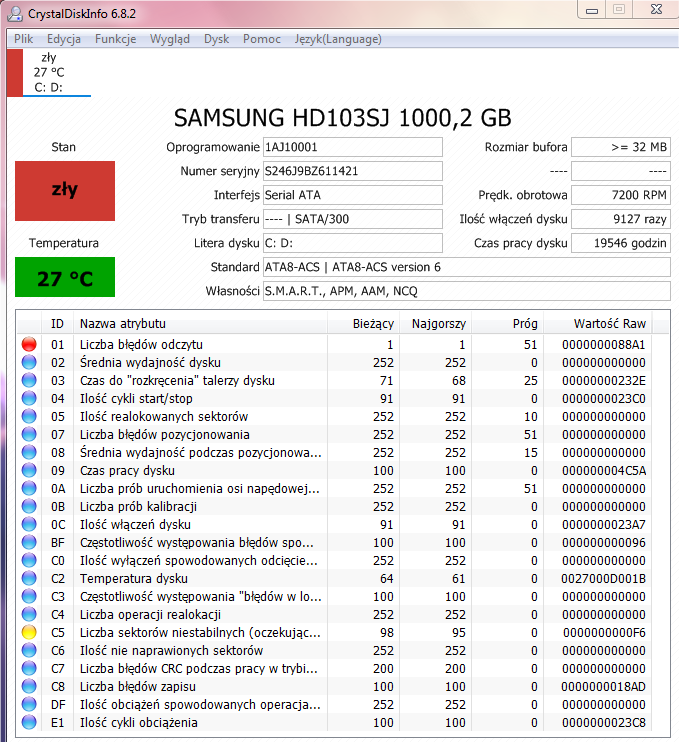Click the blue status icon for attribute 0A
Viewport: 679px width, 742px height.
coord(29,488)
